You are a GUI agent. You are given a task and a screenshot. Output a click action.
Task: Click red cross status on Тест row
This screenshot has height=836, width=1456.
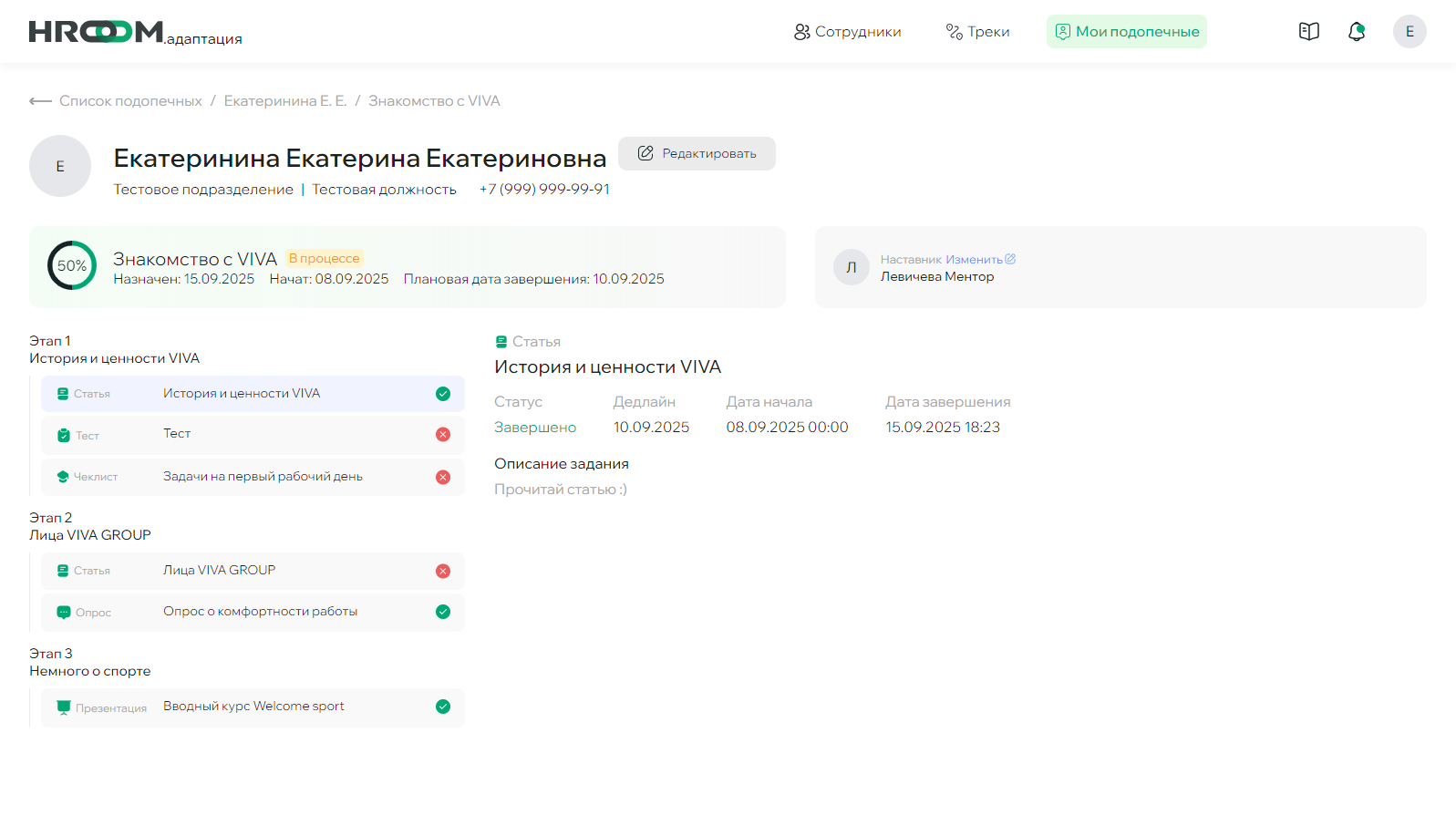coord(443,435)
